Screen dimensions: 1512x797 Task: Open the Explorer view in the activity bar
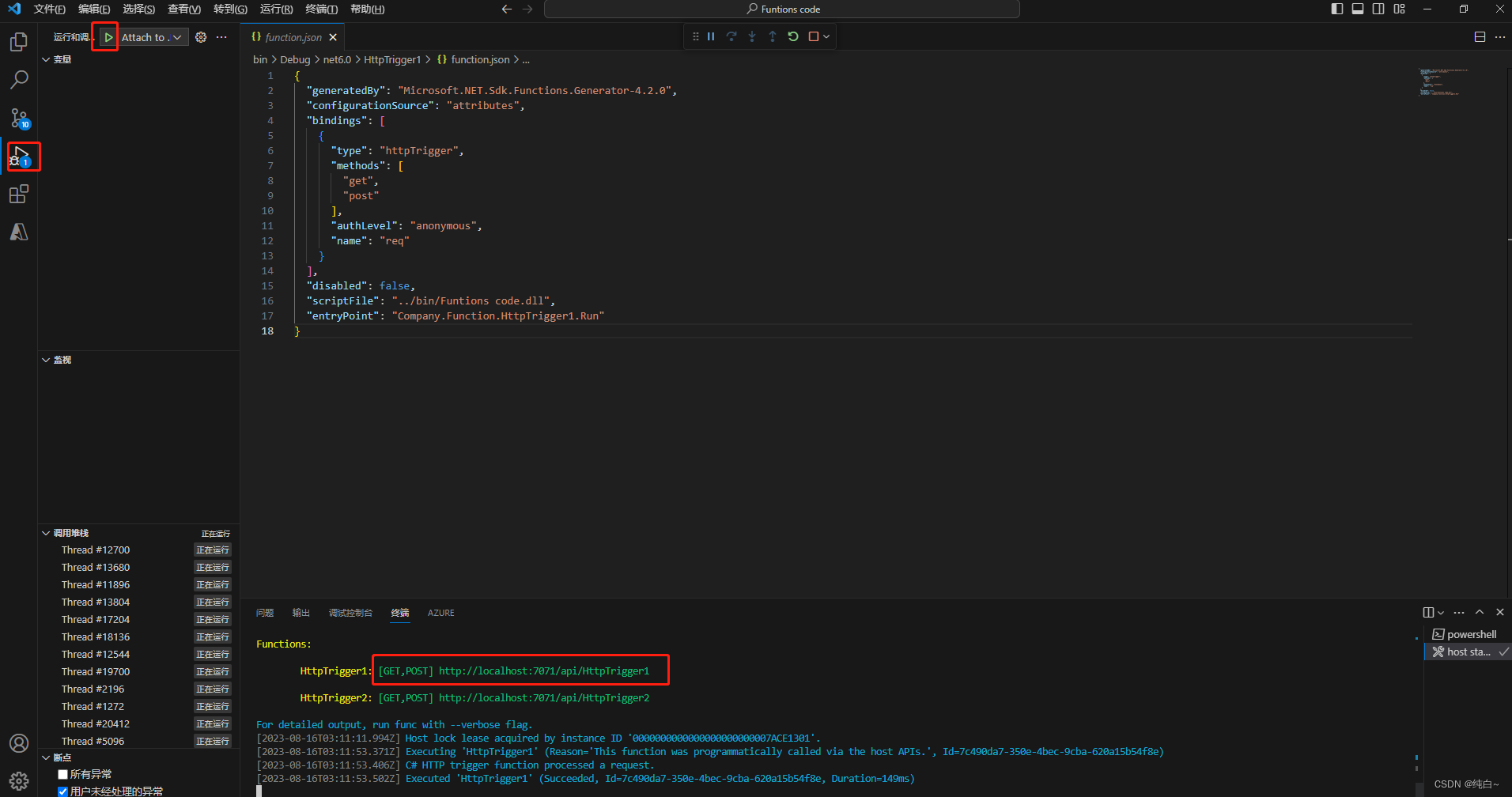pos(18,41)
